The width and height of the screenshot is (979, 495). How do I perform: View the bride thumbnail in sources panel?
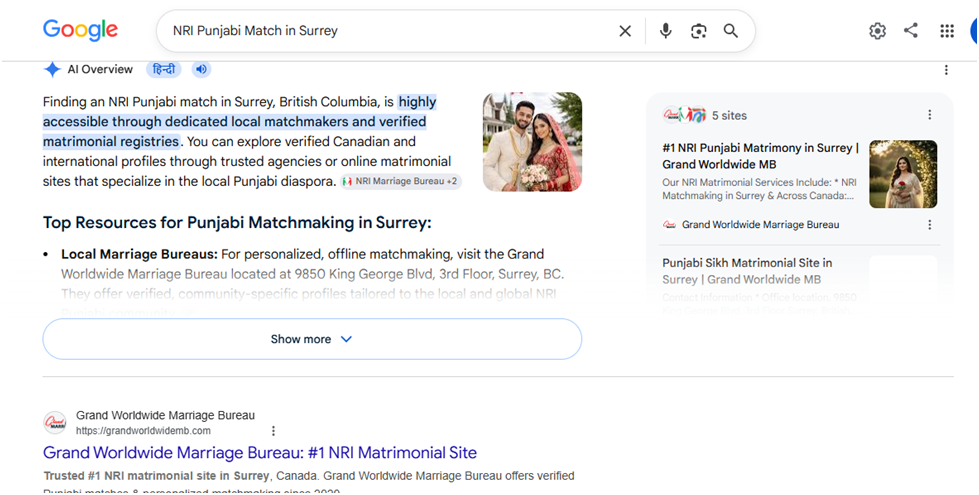coord(903,174)
